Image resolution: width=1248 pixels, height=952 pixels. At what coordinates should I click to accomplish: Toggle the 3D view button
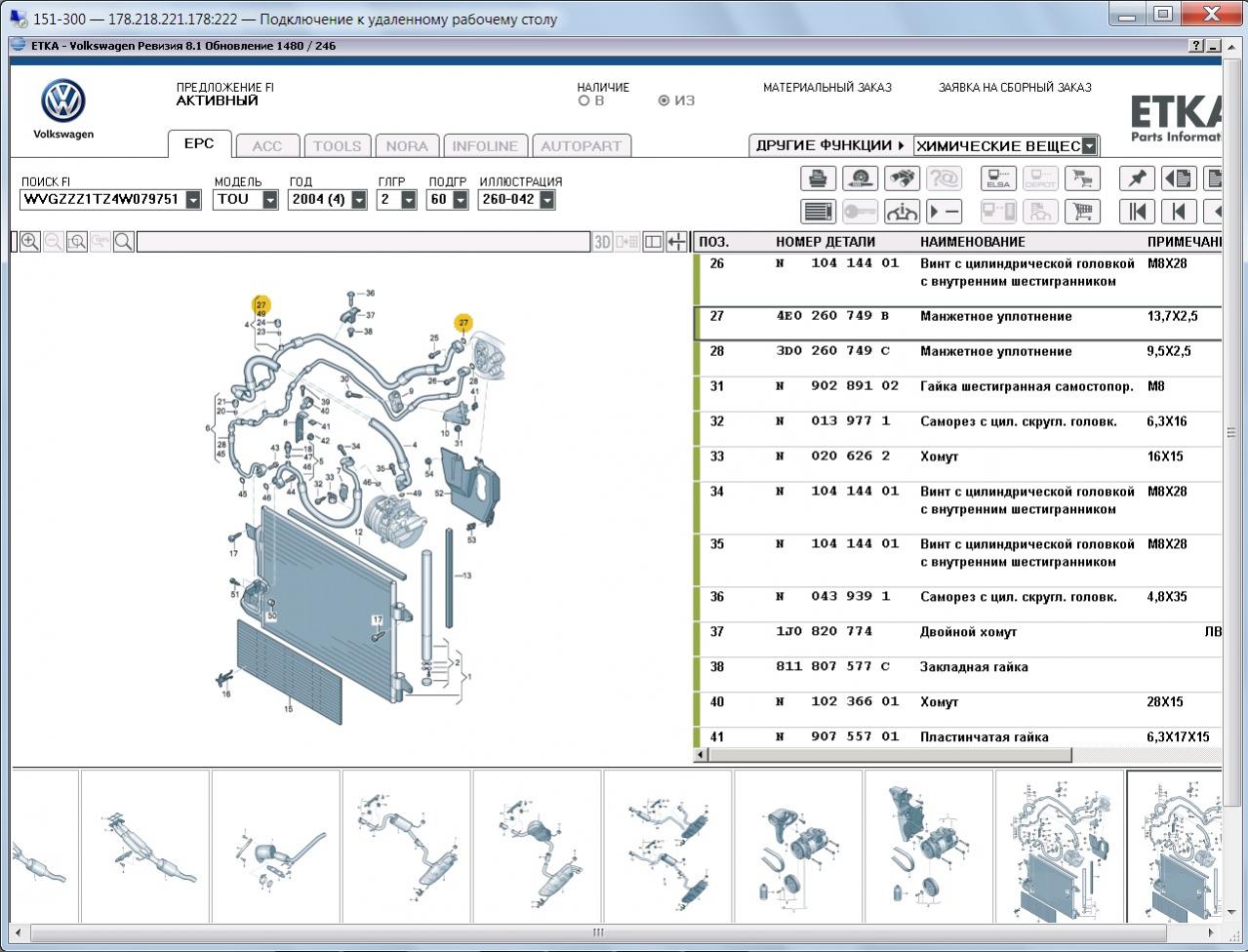[603, 242]
